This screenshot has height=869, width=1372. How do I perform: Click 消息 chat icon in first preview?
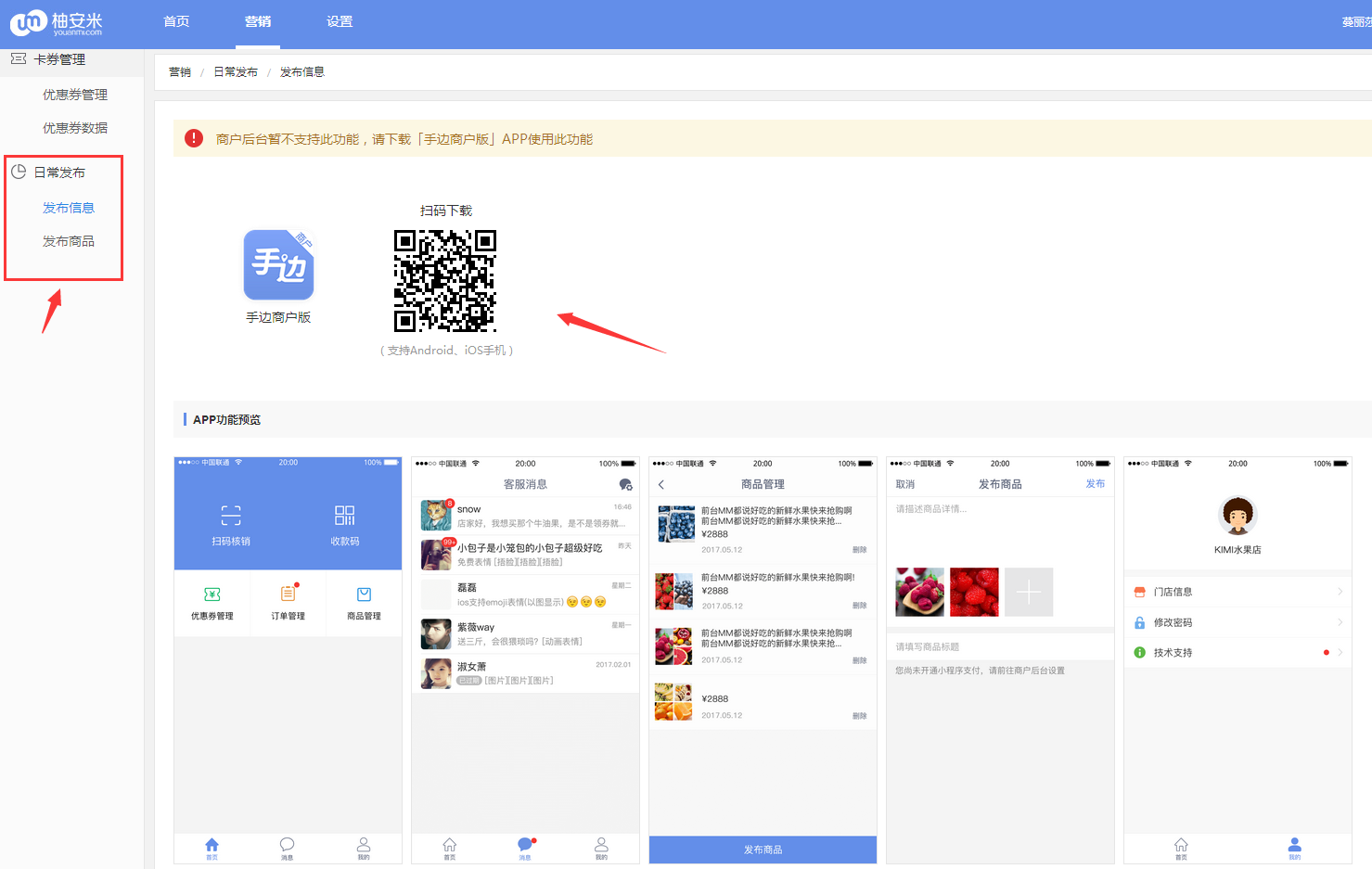(x=288, y=845)
